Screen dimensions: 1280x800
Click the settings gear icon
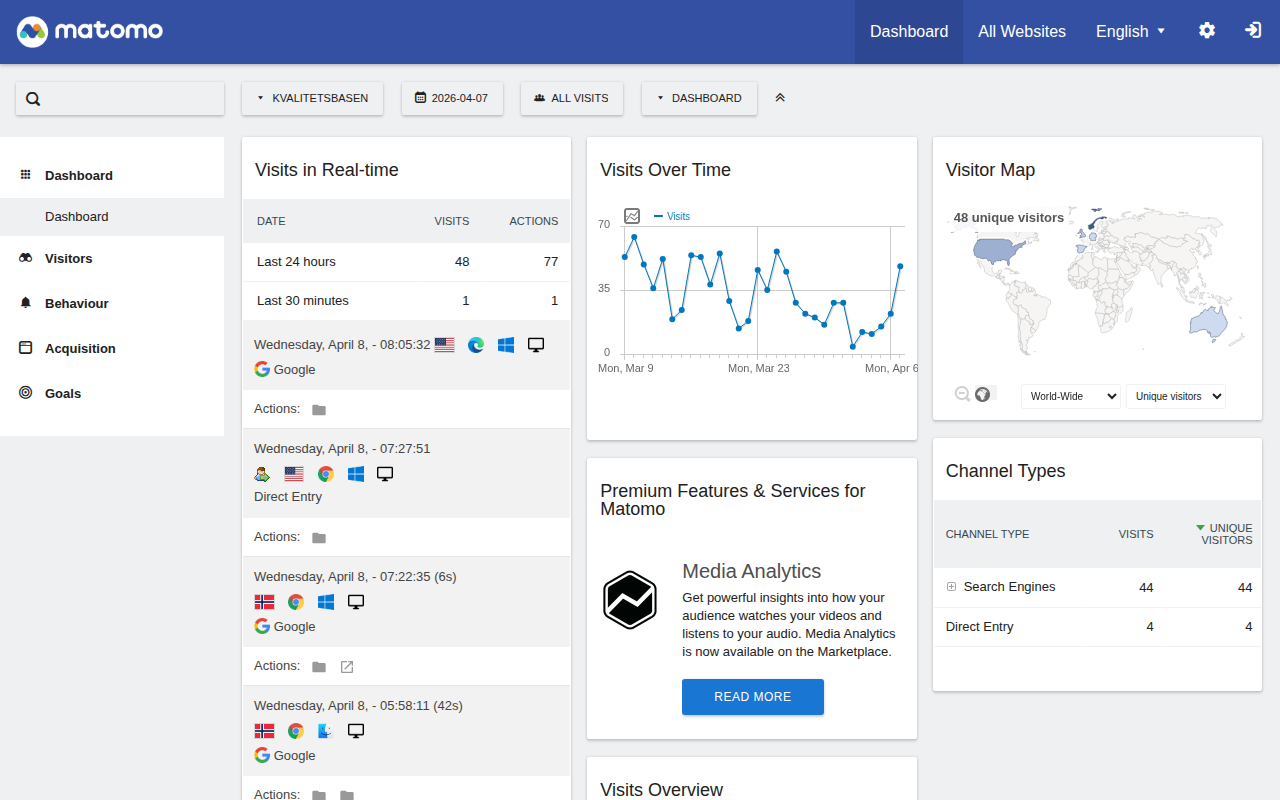tap(1207, 31)
